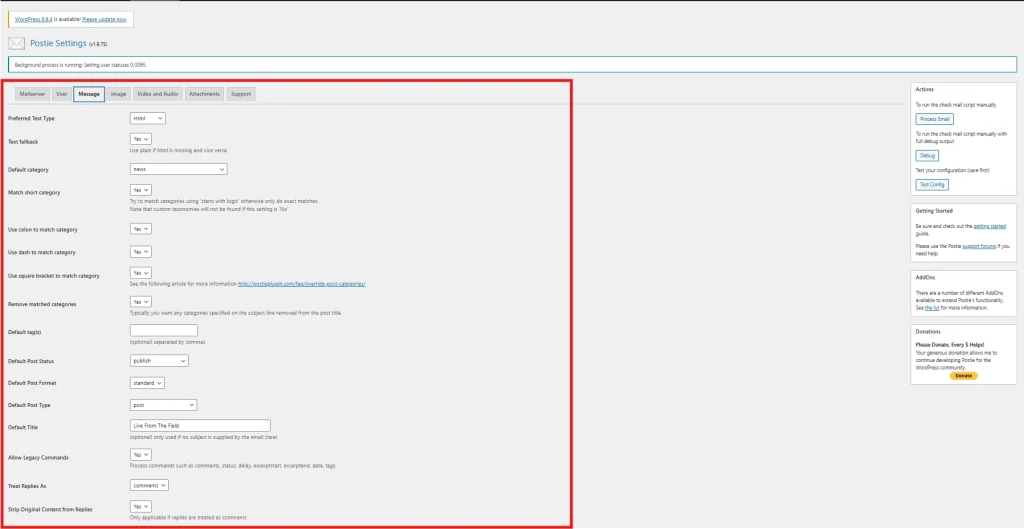Select the Message tab
This screenshot has height=529, width=1024.
pyautogui.click(x=89, y=94)
